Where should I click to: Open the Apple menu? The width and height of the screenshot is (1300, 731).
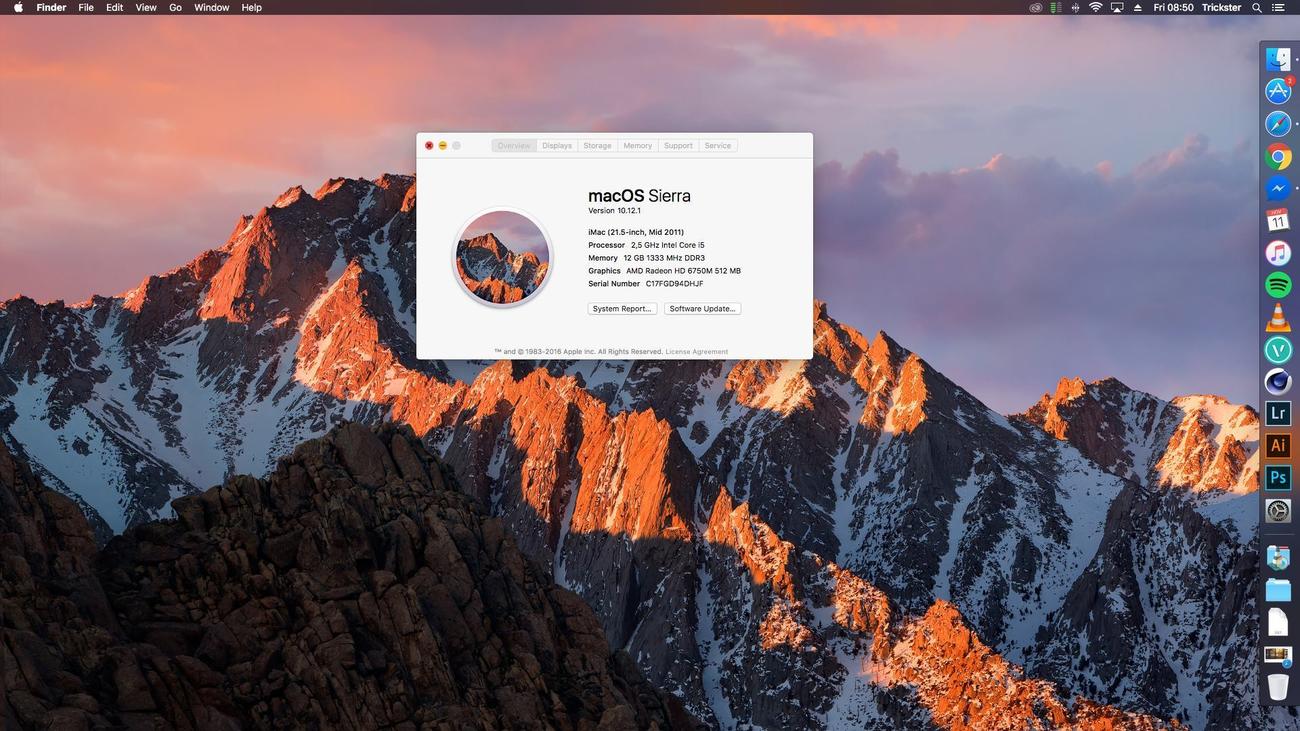[18, 7]
